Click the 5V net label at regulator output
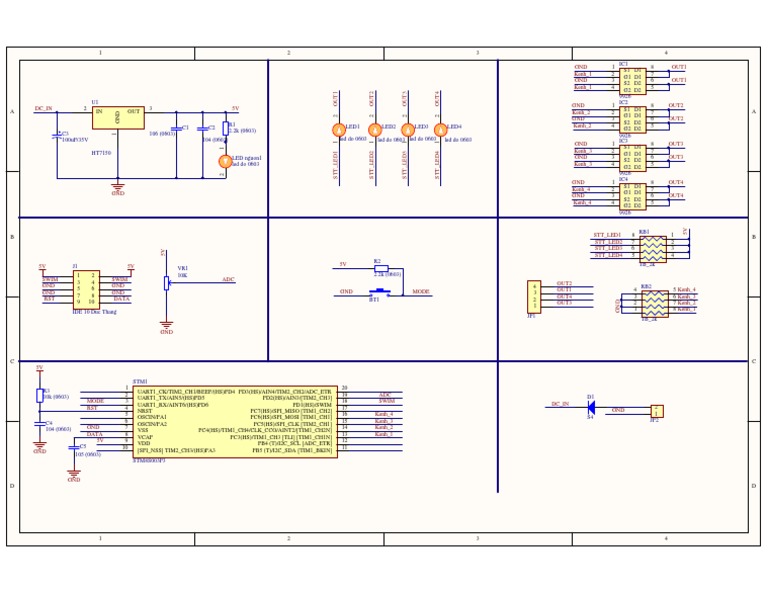This screenshot has width=768, height=594. tap(236, 108)
